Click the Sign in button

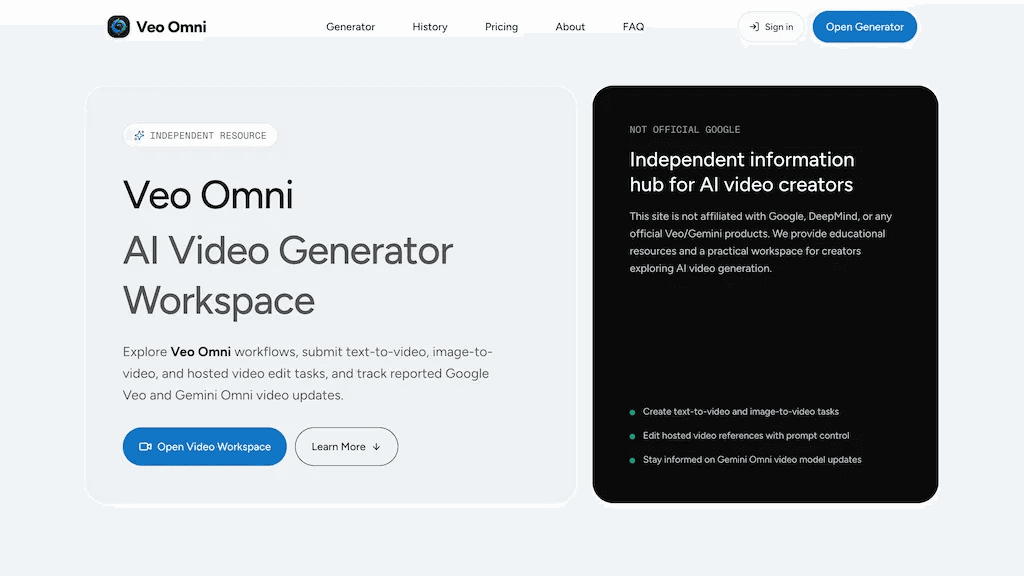click(771, 27)
